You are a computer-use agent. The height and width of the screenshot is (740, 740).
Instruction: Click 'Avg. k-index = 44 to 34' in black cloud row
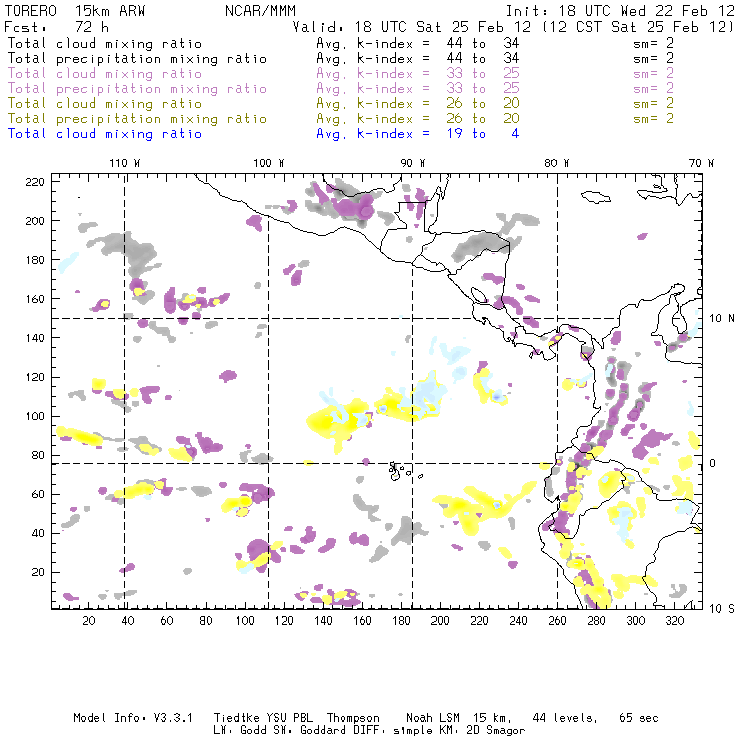click(x=418, y=44)
